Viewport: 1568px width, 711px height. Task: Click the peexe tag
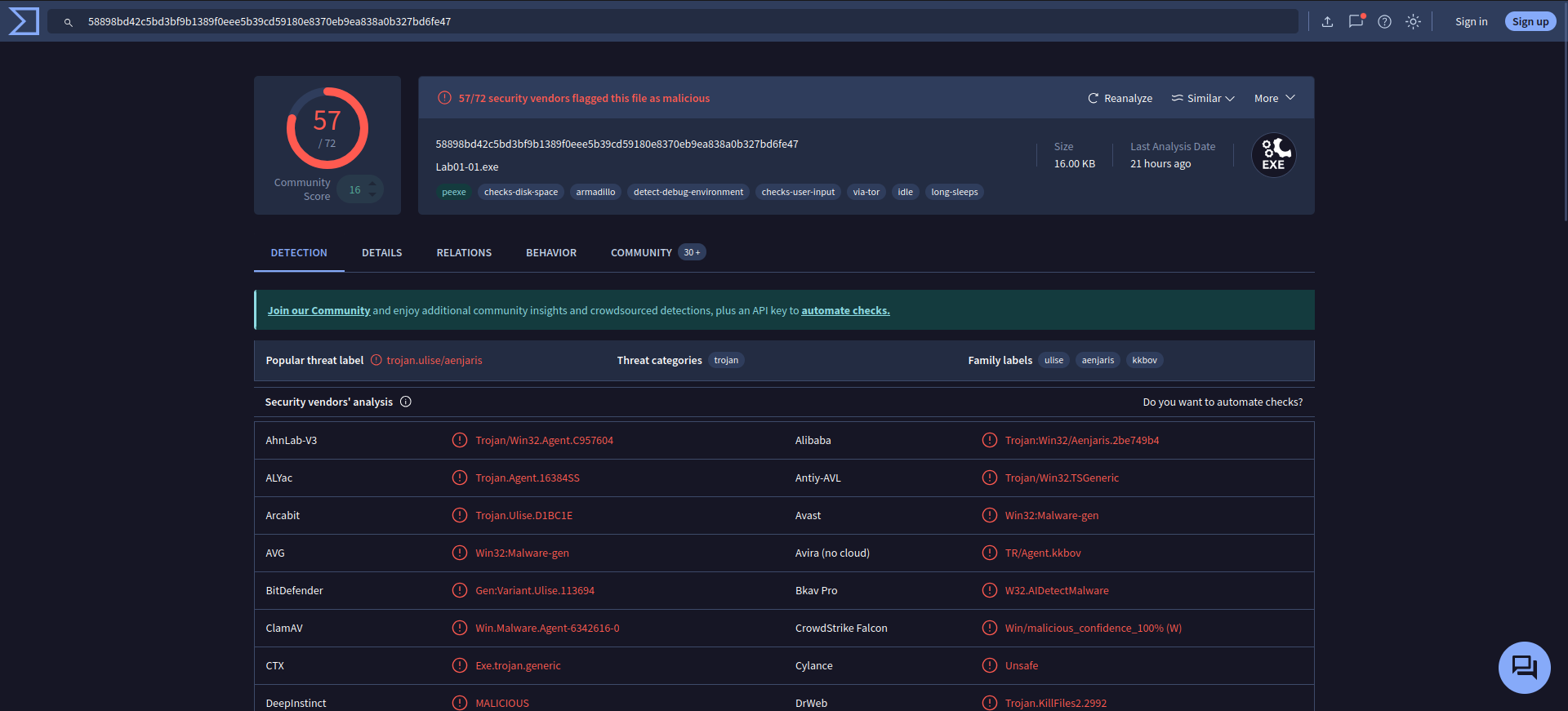[454, 193]
